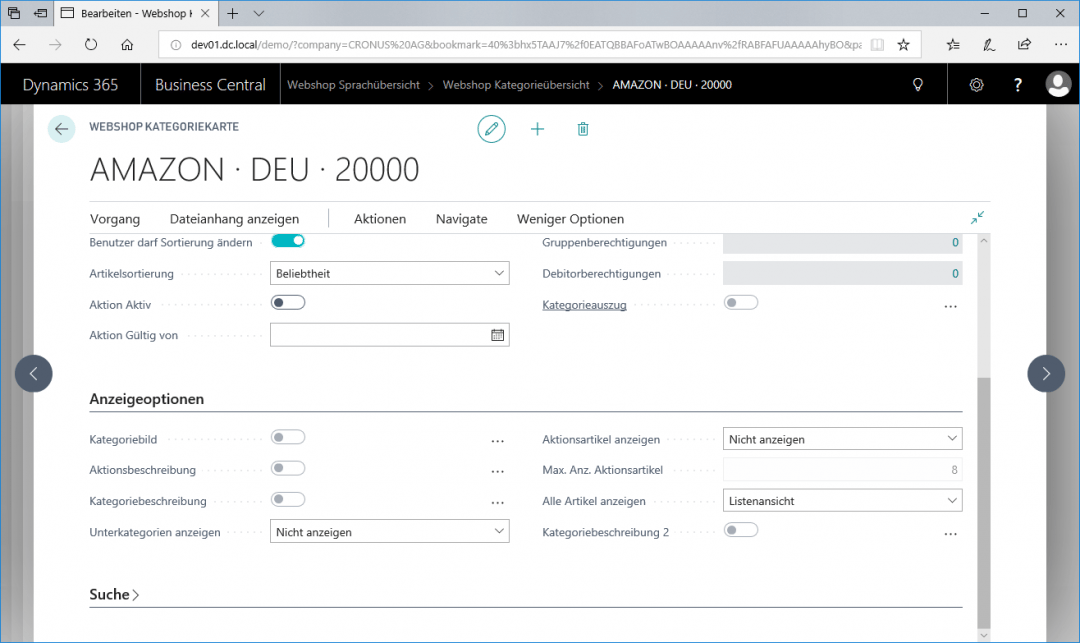
Task: Expand the Suche section
Action: (114, 594)
